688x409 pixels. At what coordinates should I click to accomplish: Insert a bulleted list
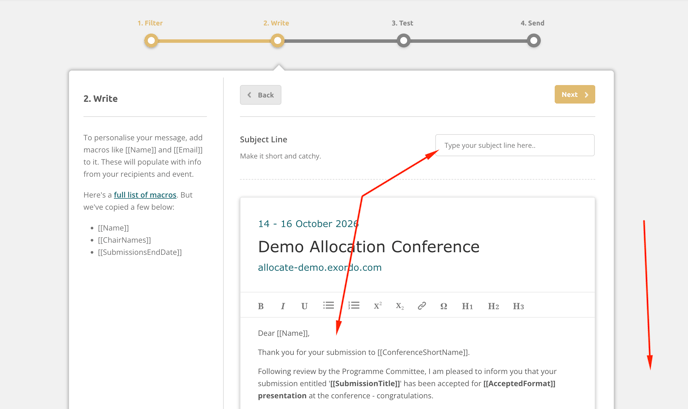point(328,306)
